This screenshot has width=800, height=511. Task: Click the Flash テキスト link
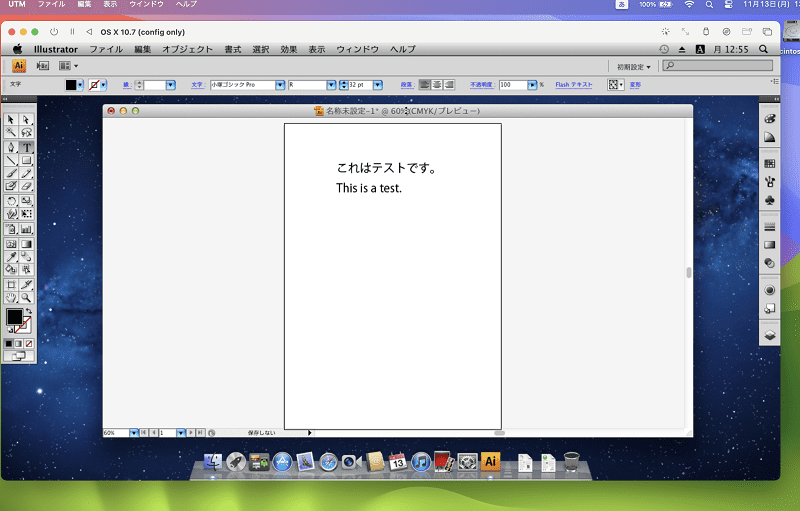click(x=574, y=85)
